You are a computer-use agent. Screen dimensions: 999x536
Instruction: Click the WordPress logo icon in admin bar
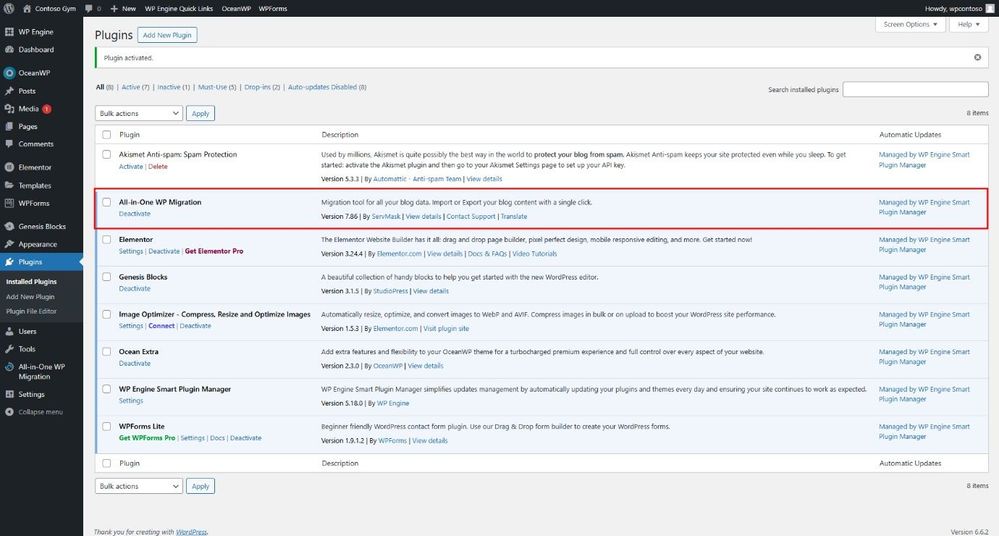[x=9, y=8]
